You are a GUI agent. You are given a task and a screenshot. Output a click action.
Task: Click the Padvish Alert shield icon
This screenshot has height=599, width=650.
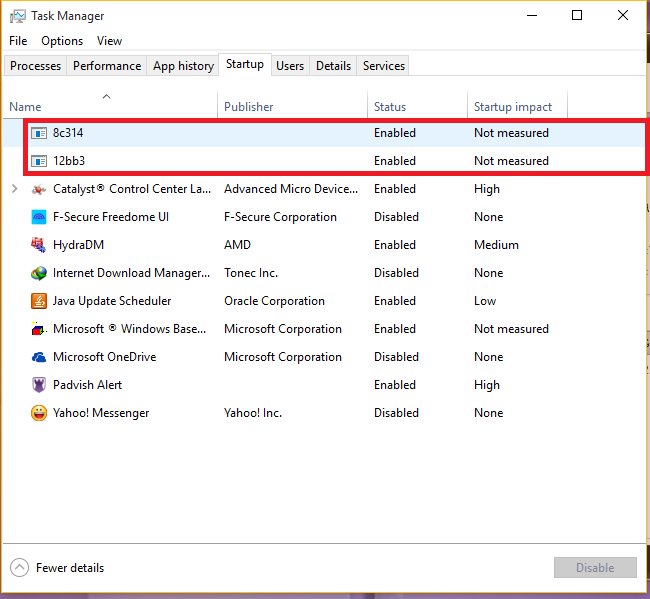coord(39,385)
